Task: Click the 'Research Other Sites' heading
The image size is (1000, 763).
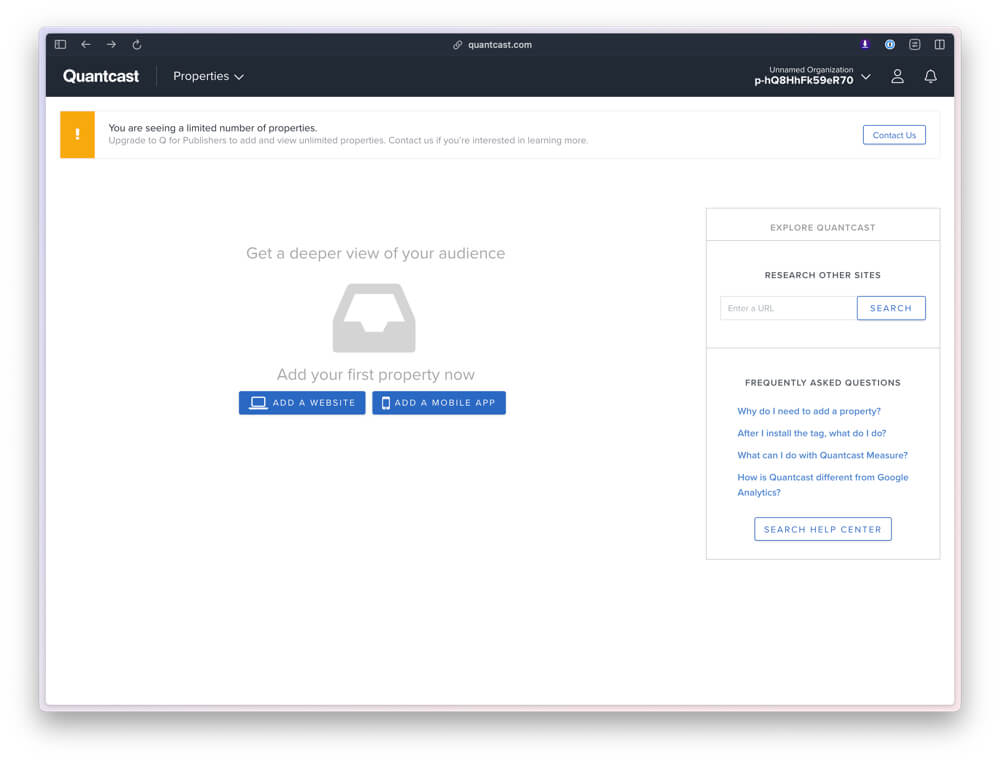Action: pyautogui.click(x=823, y=275)
